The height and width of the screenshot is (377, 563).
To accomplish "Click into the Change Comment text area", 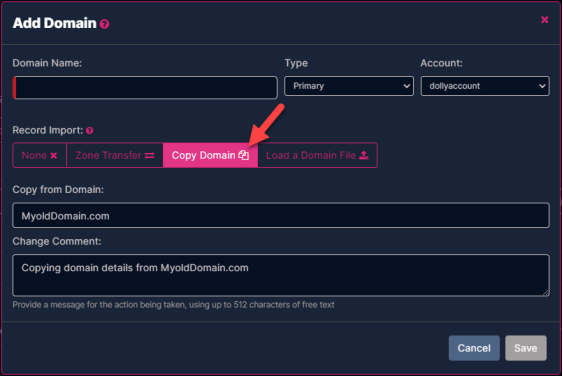I will tap(281, 275).
